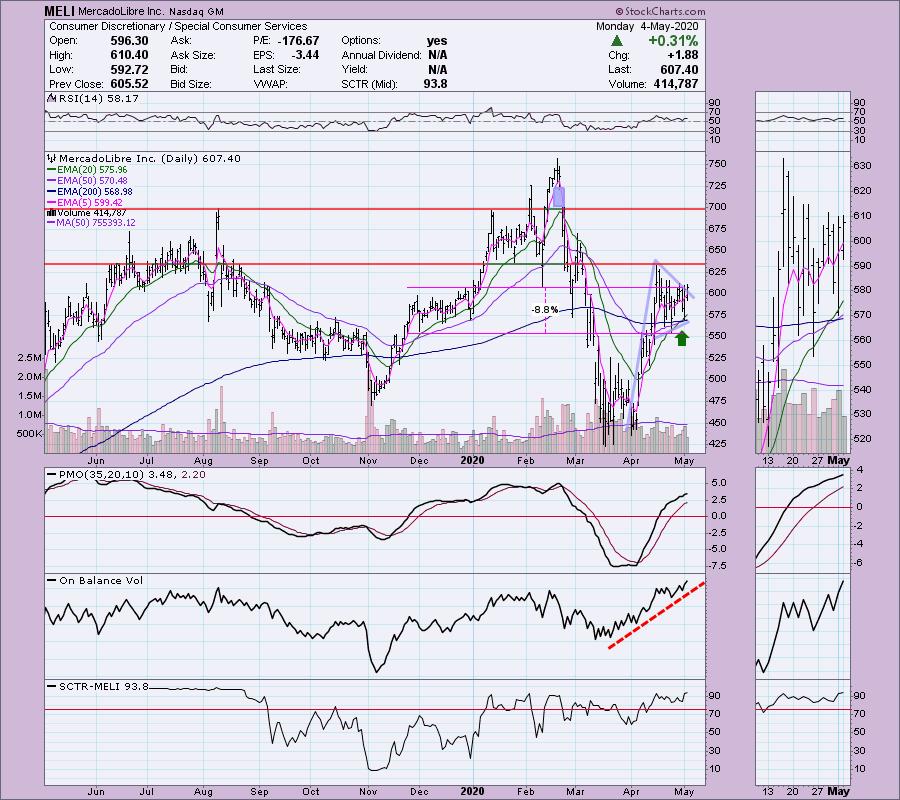Click the On Balance Vol label
This screenshot has width=900, height=800.
pyautogui.click(x=100, y=581)
